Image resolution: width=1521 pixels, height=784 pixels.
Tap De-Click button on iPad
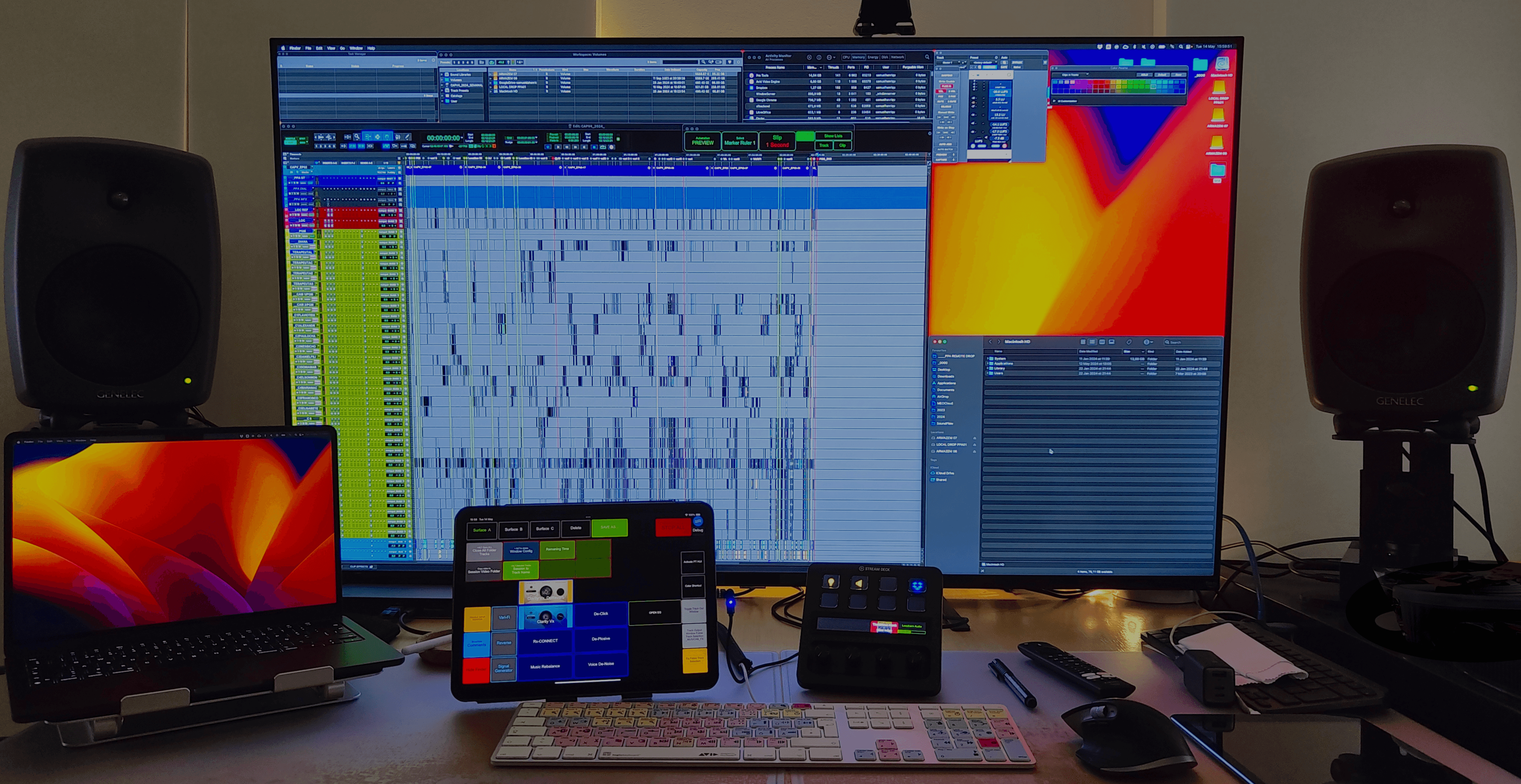pyautogui.click(x=601, y=614)
